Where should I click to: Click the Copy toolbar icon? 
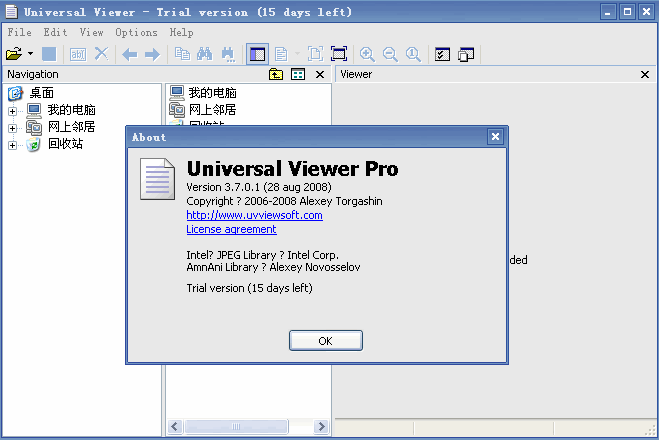182,54
